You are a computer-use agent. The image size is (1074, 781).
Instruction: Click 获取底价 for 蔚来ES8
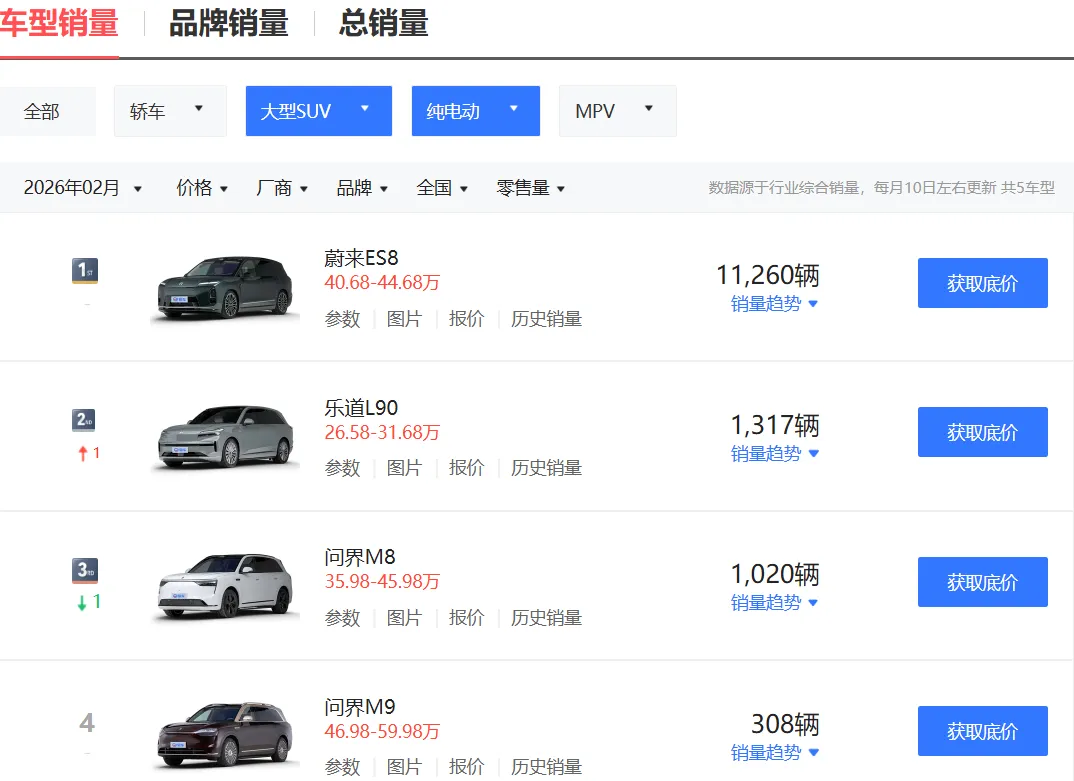(x=983, y=283)
